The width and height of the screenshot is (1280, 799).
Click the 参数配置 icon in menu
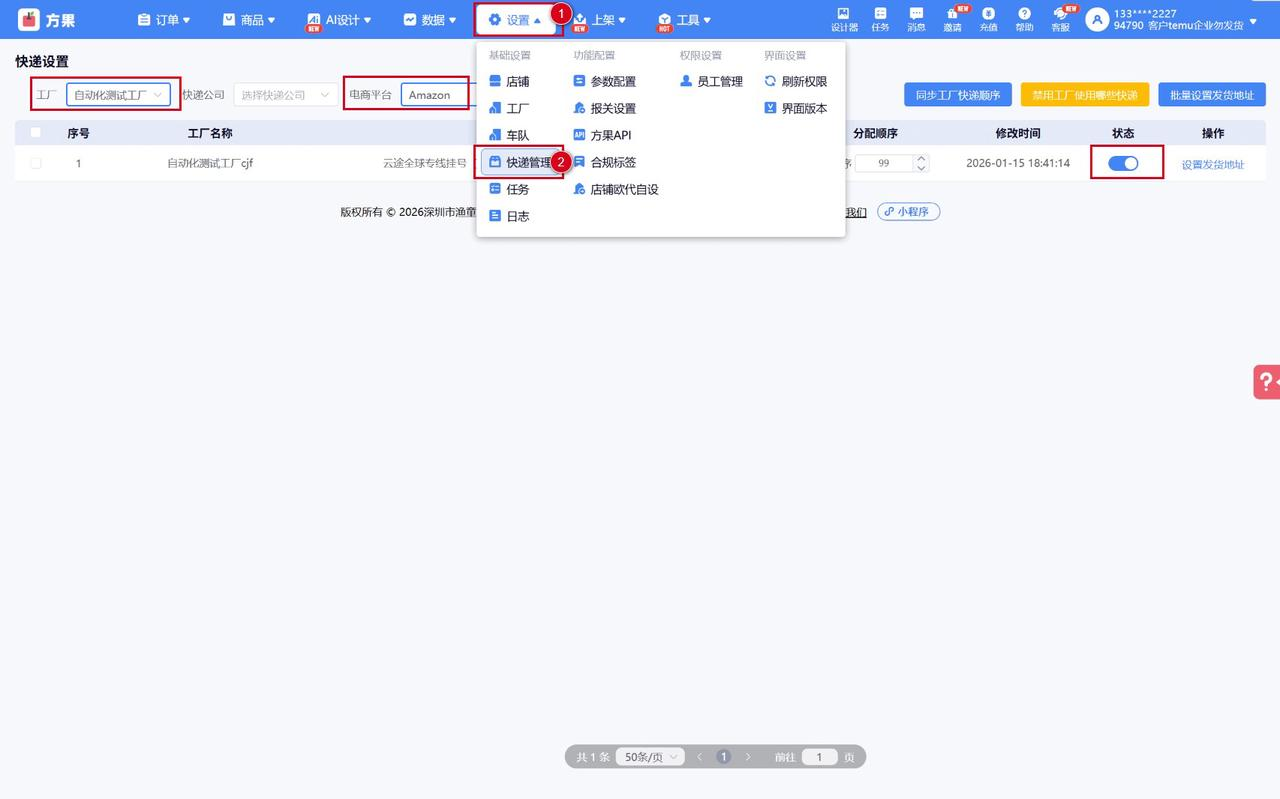pyautogui.click(x=579, y=81)
